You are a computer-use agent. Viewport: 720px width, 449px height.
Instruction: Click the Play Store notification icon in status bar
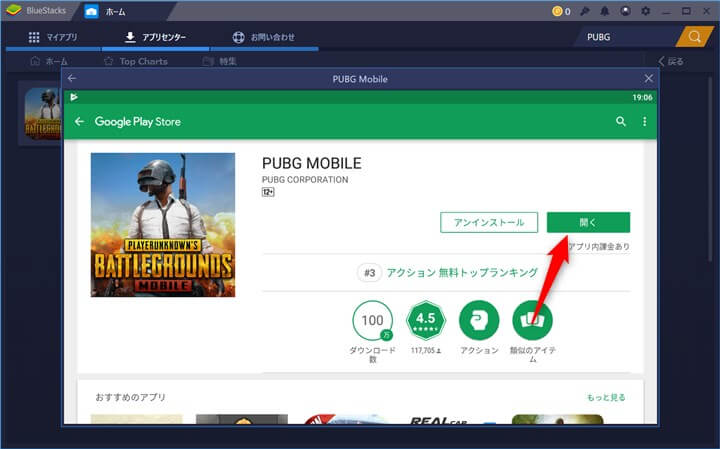(x=74, y=97)
